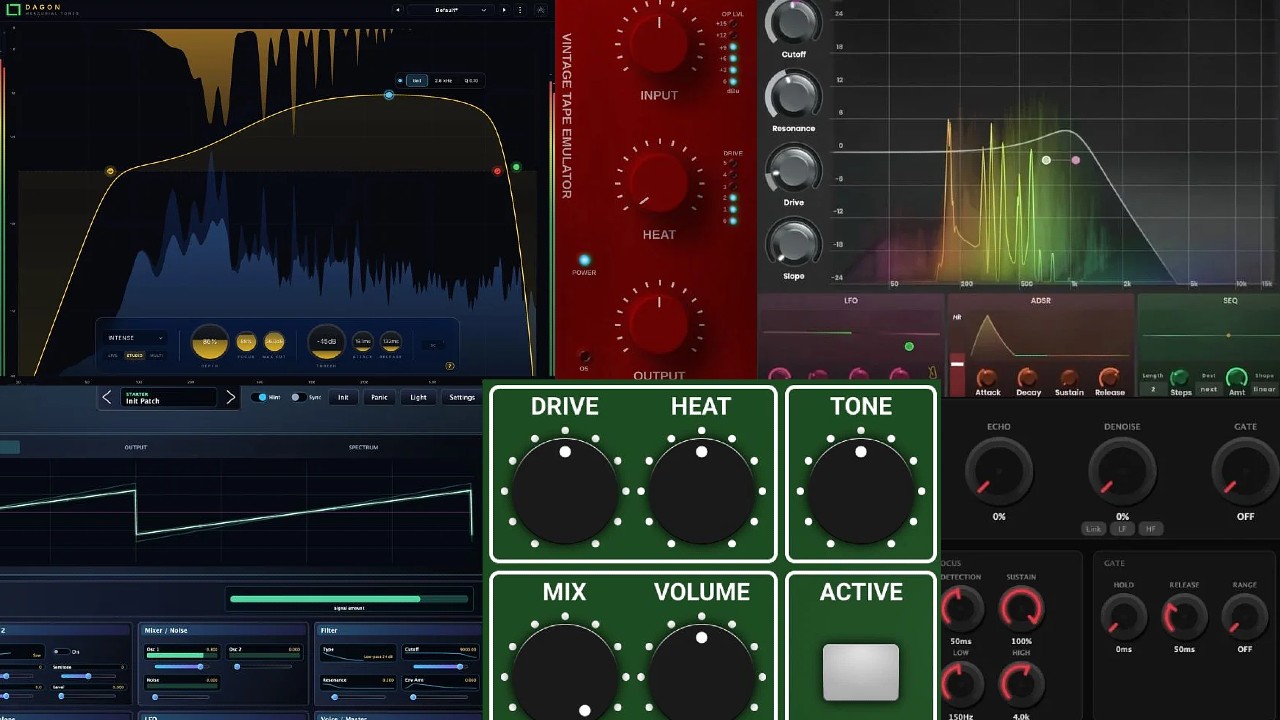Select the LIVE mode tab in Dagon

[113, 355]
